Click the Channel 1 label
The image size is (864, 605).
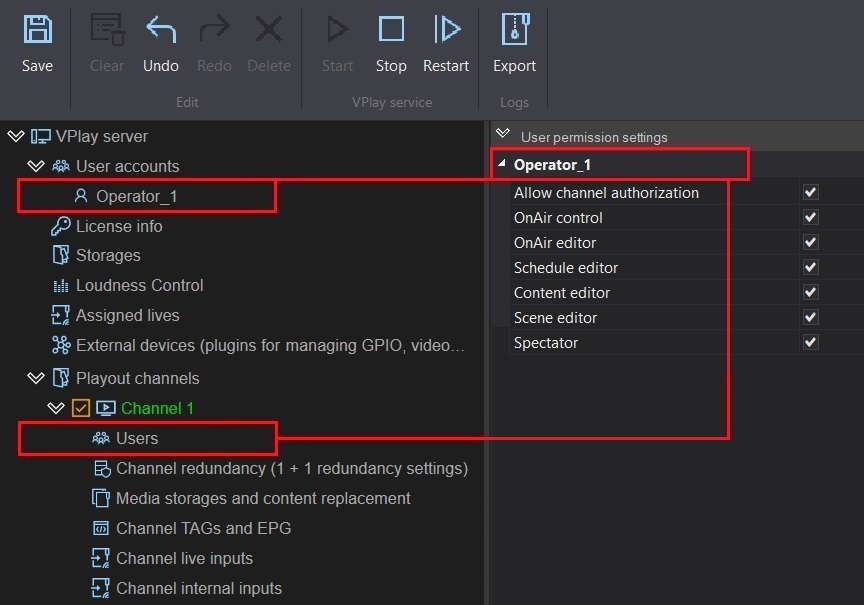pyautogui.click(x=158, y=408)
